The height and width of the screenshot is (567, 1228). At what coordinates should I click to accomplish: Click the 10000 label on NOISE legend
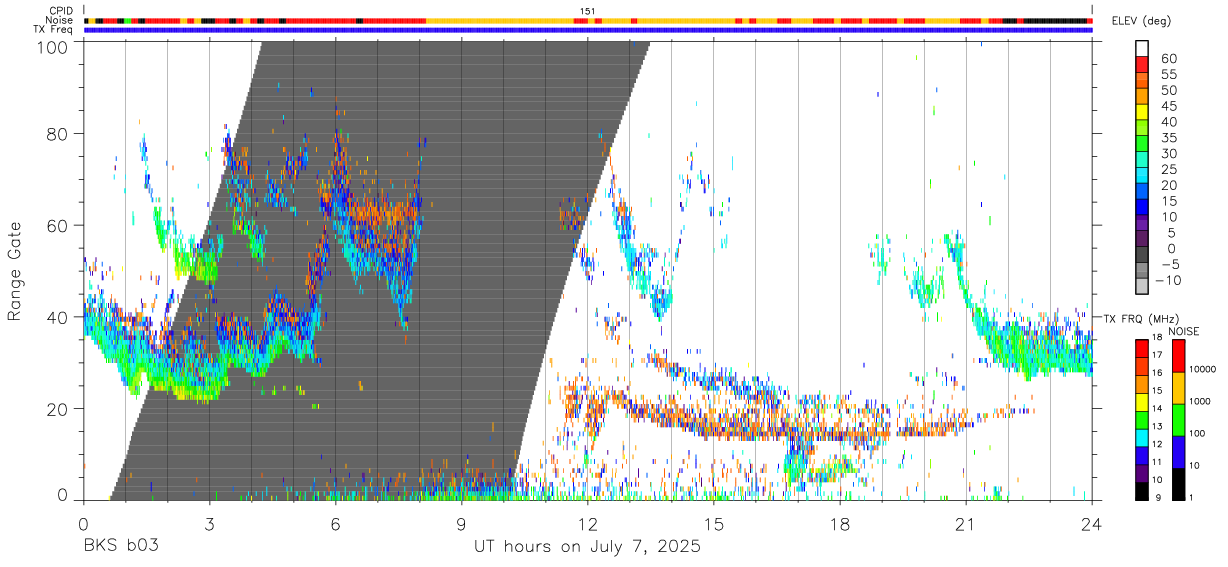(1203, 370)
